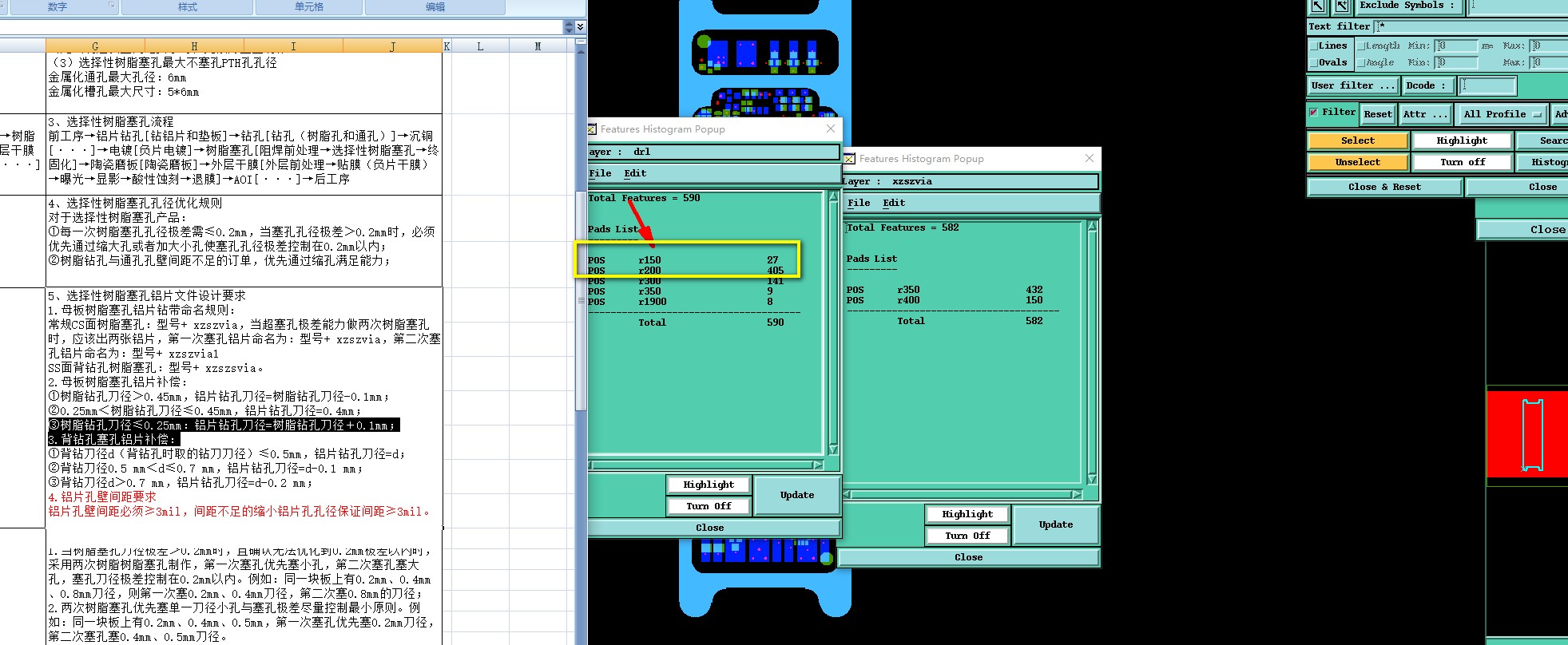Click the 编辑 ribbon group label

point(435,7)
